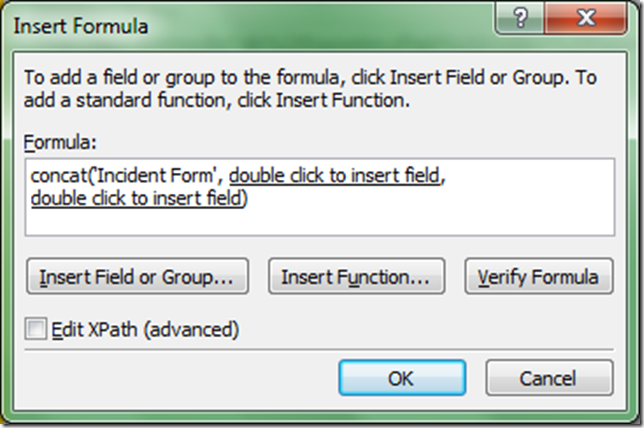Click the comma after 'Incident Form' in formula
The height and width of the screenshot is (428, 644).
[x=222, y=177]
